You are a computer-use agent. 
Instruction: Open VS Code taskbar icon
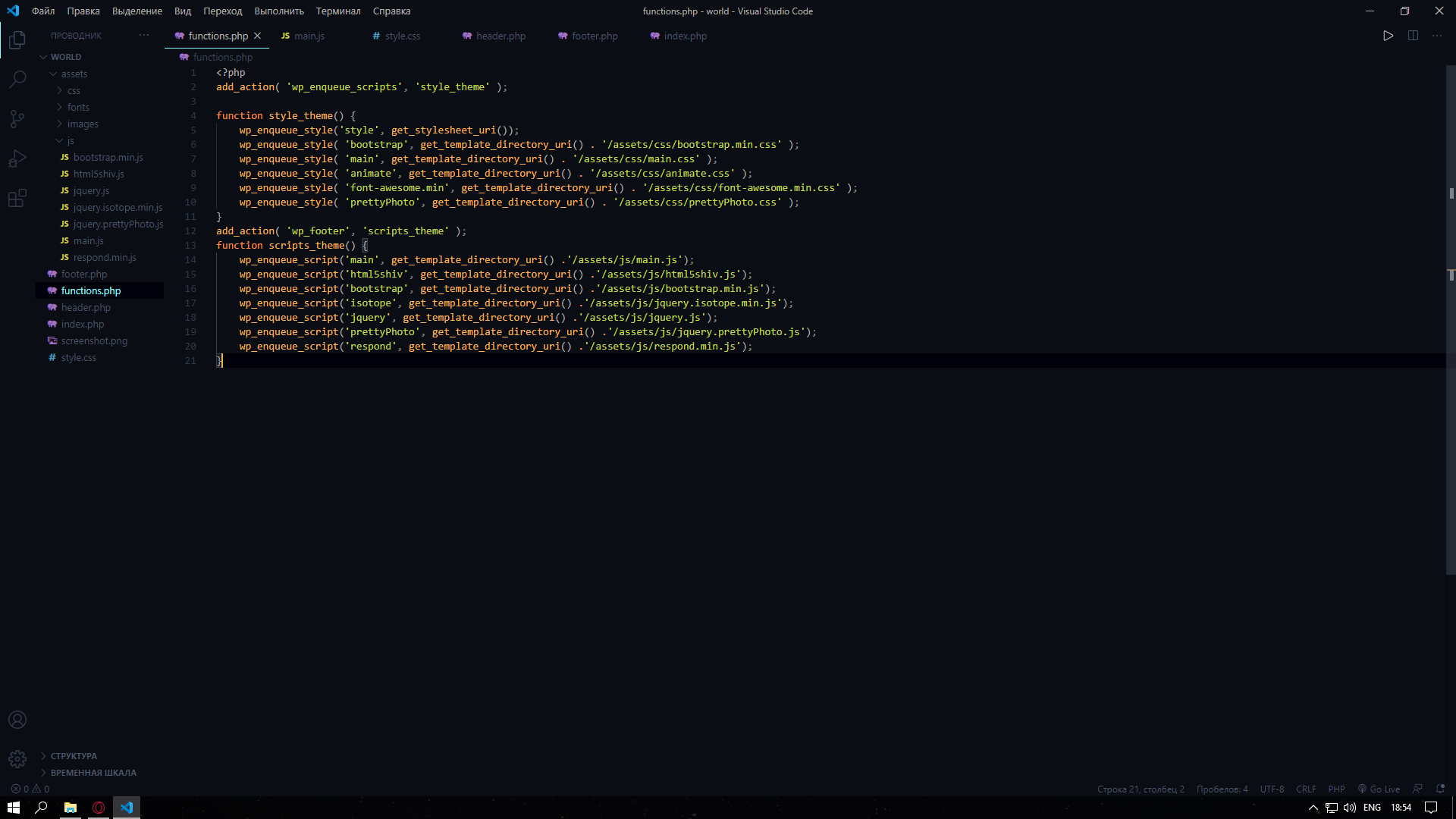coord(127,808)
